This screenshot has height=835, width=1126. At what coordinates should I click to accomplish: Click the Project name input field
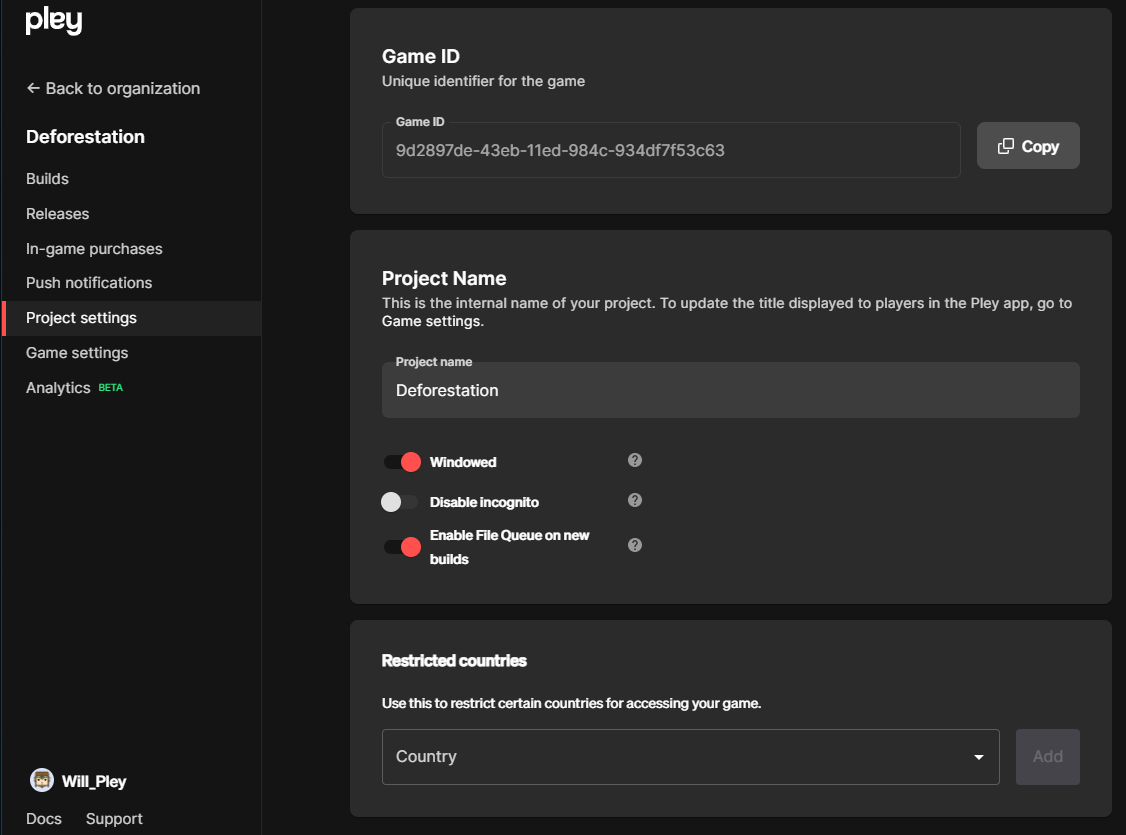pyautogui.click(x=730, y=390)
